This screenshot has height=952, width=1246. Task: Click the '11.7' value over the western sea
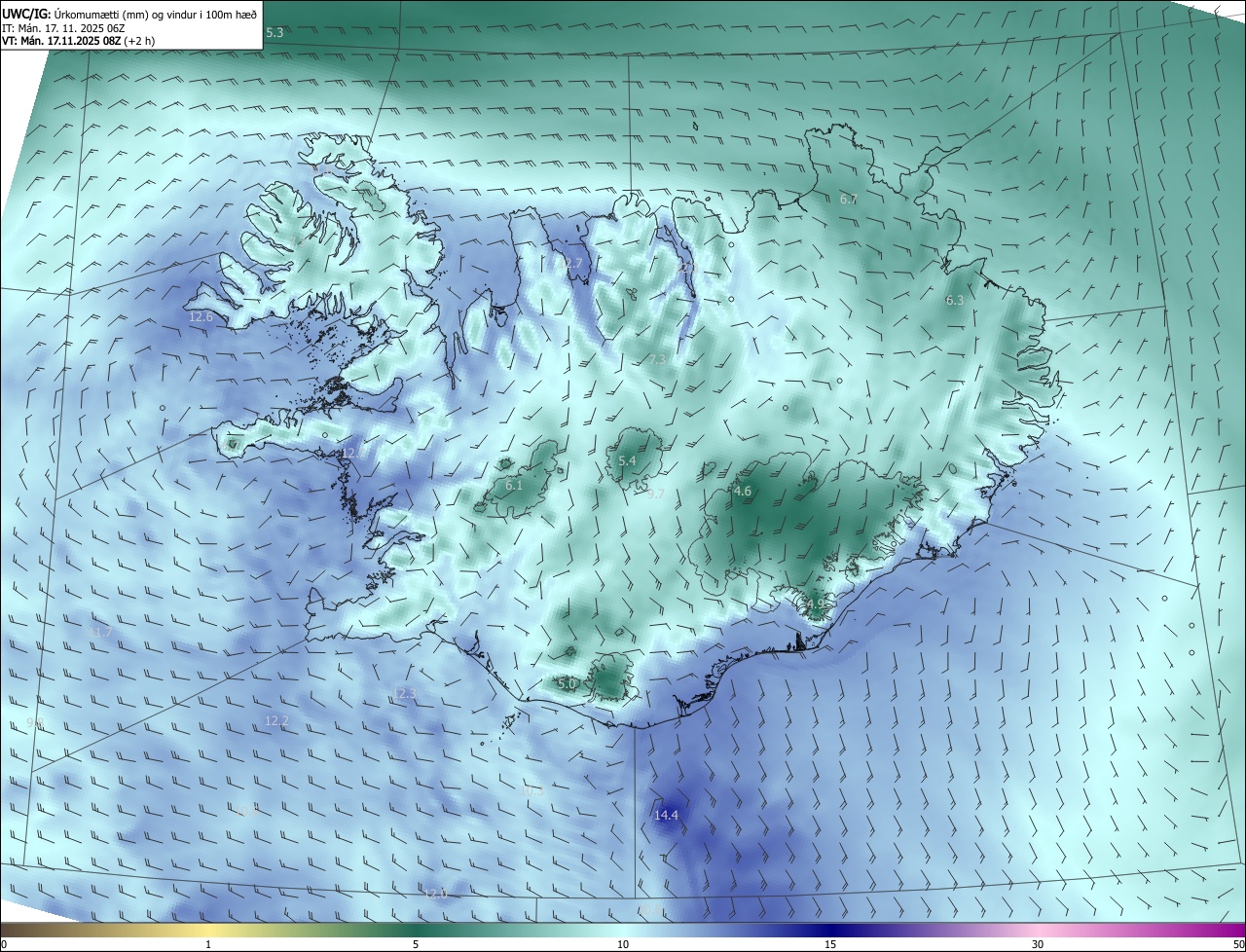(x=100, y=634)
